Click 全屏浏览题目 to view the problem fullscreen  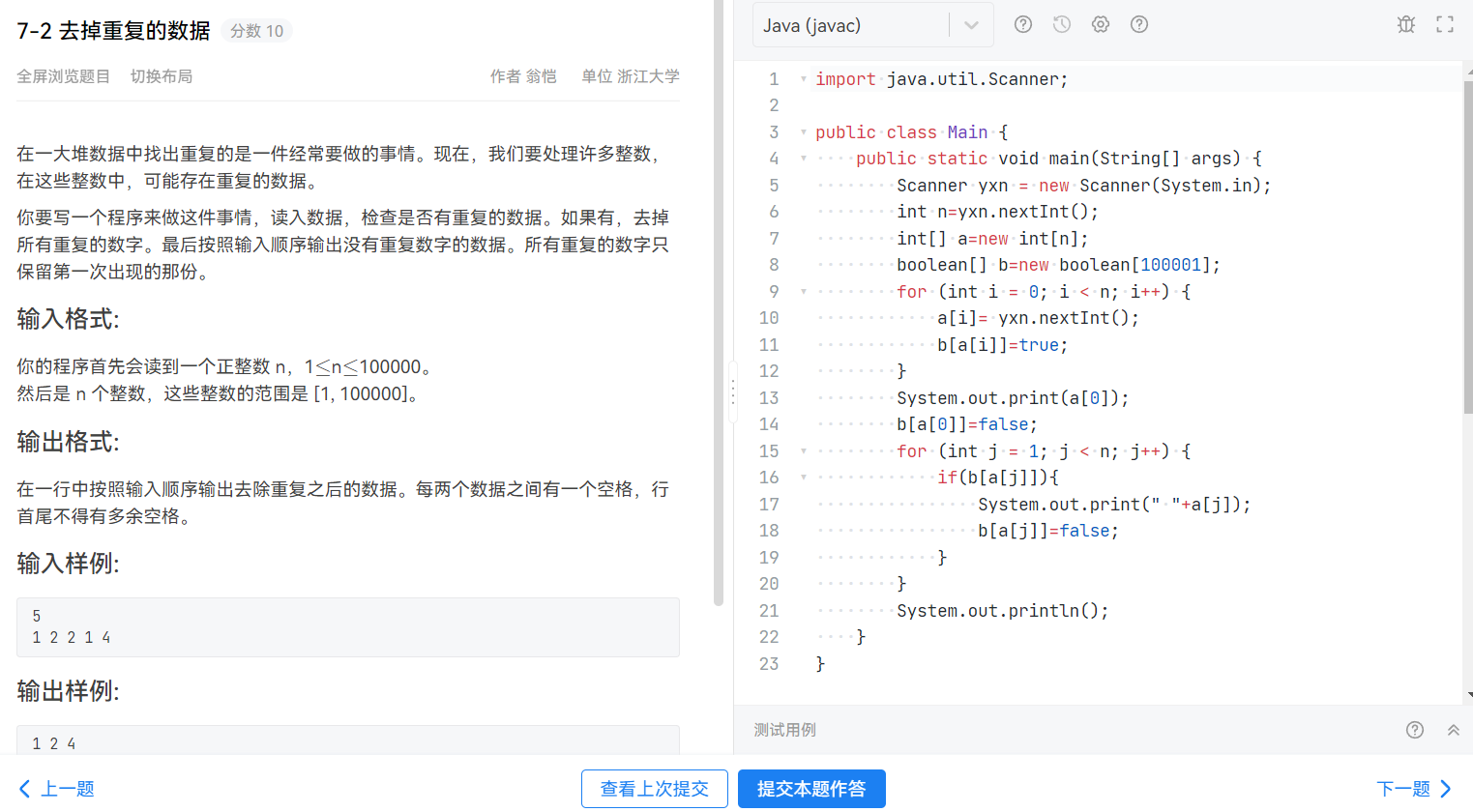[x=63, y=76]
